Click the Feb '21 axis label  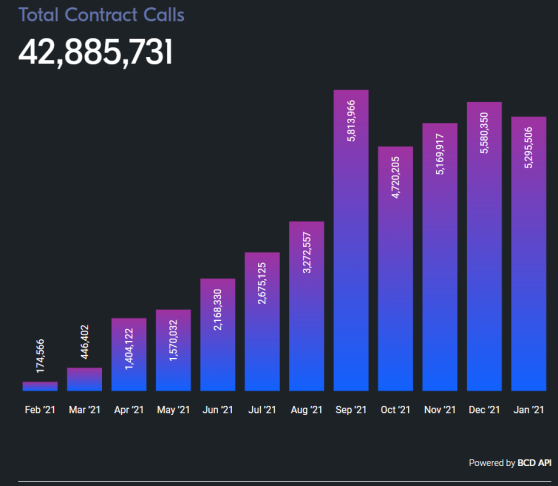pos(40,410)
